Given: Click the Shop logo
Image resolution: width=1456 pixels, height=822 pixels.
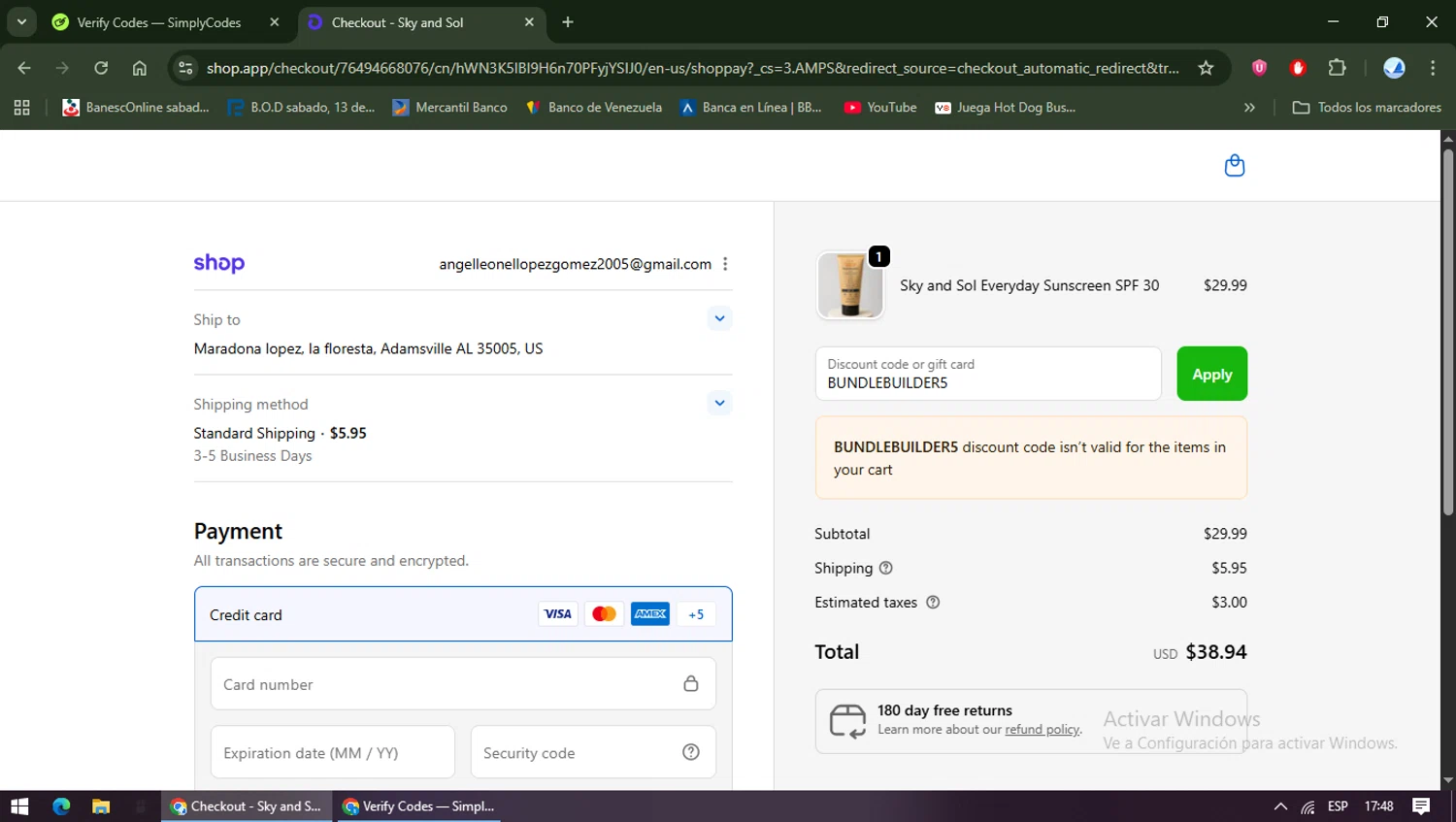Looking at the screenshot, I should click(x=219, y=264).
